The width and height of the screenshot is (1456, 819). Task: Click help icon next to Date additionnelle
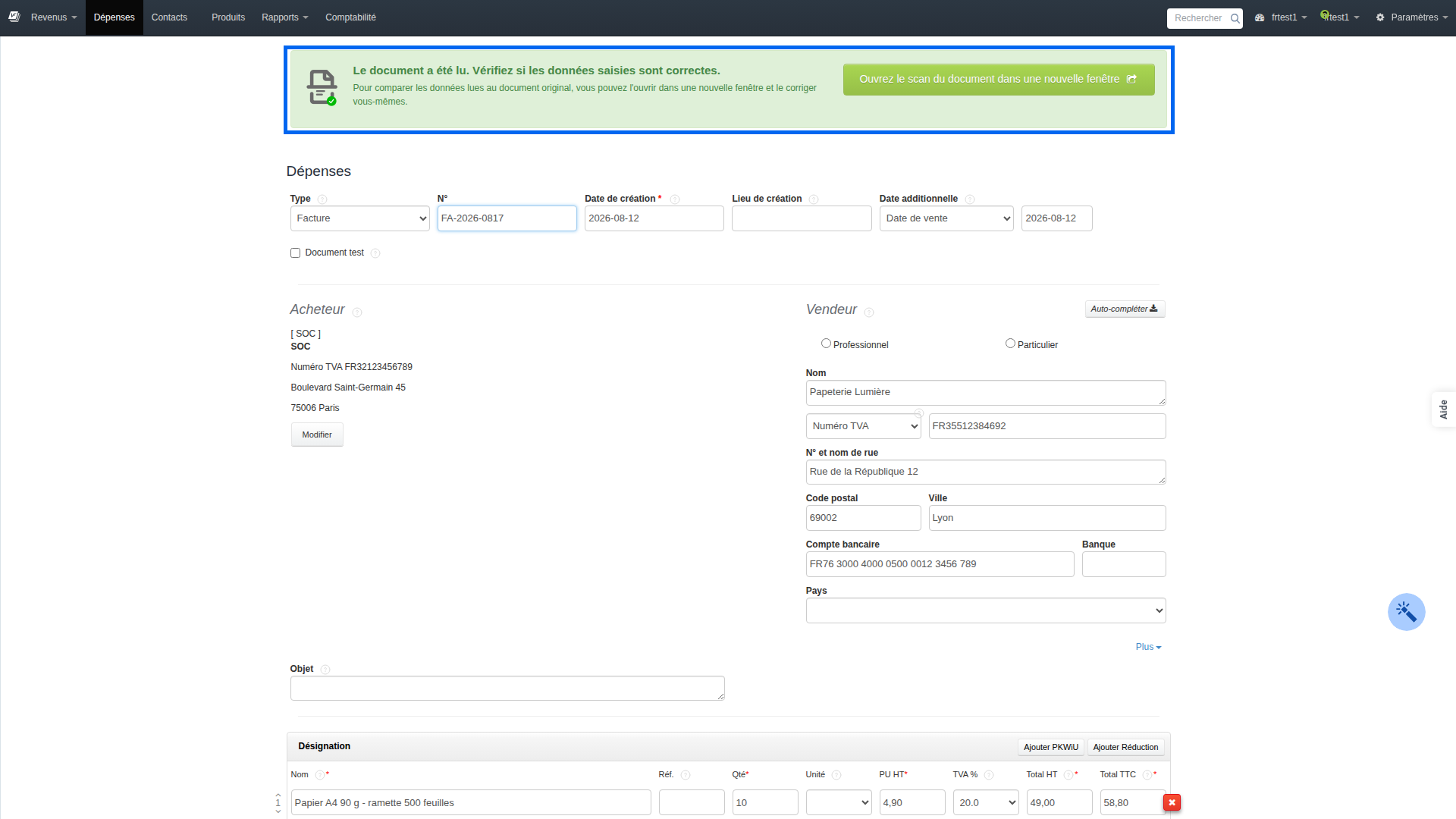pos(970,199)
